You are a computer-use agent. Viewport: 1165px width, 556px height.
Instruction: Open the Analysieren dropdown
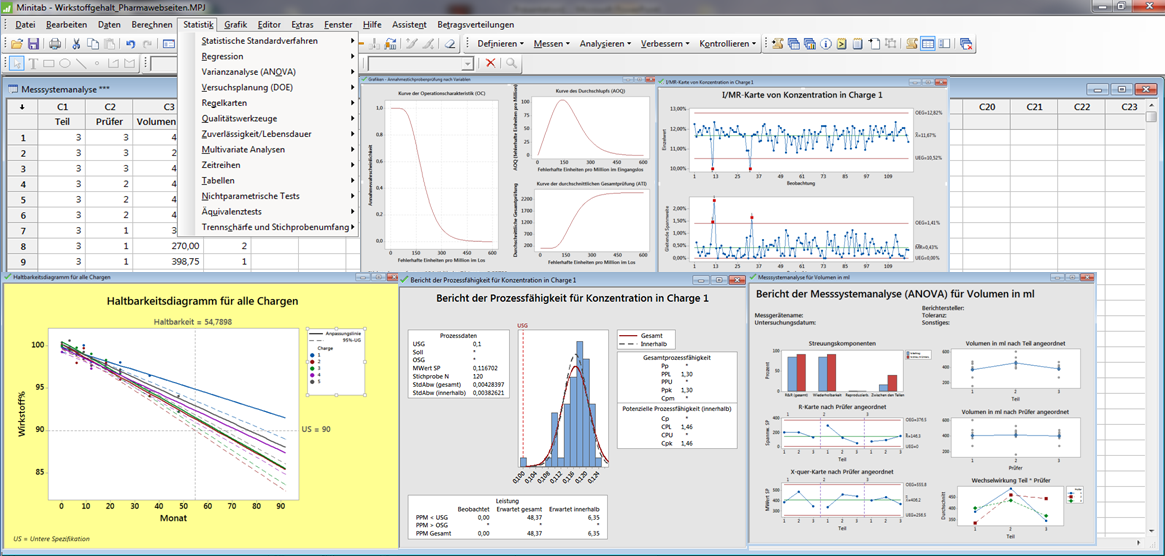605,43
